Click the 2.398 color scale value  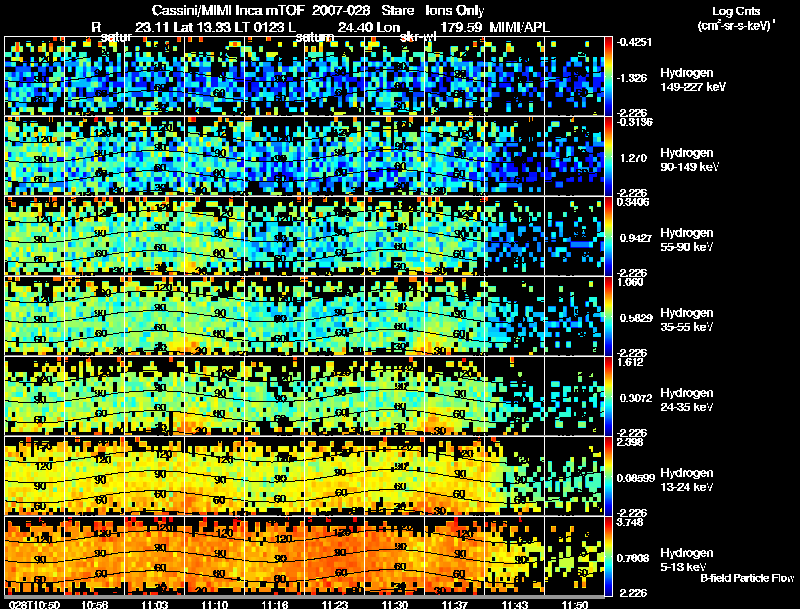coord(631,442)
